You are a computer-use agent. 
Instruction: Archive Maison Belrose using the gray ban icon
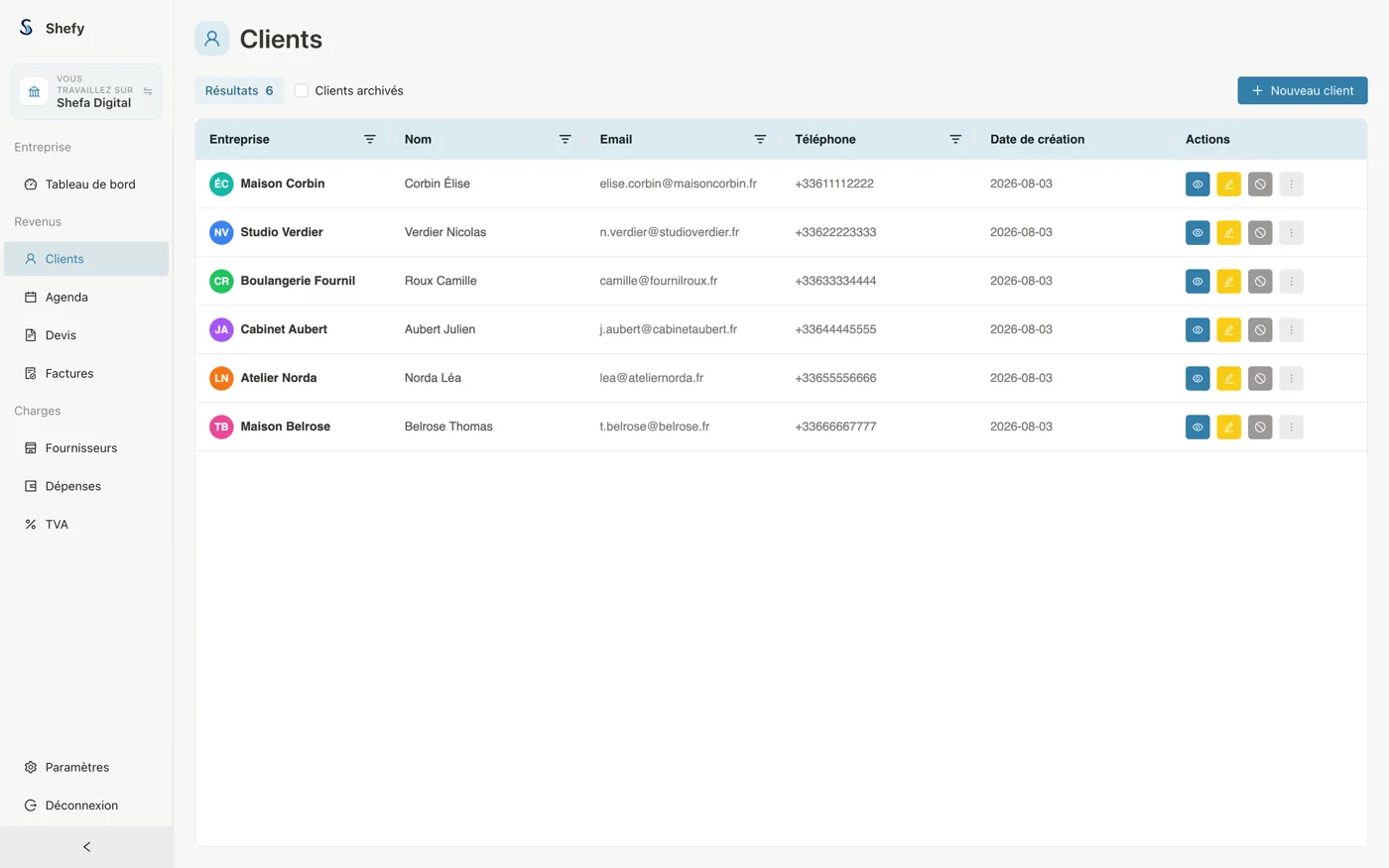click(1260, 428)
